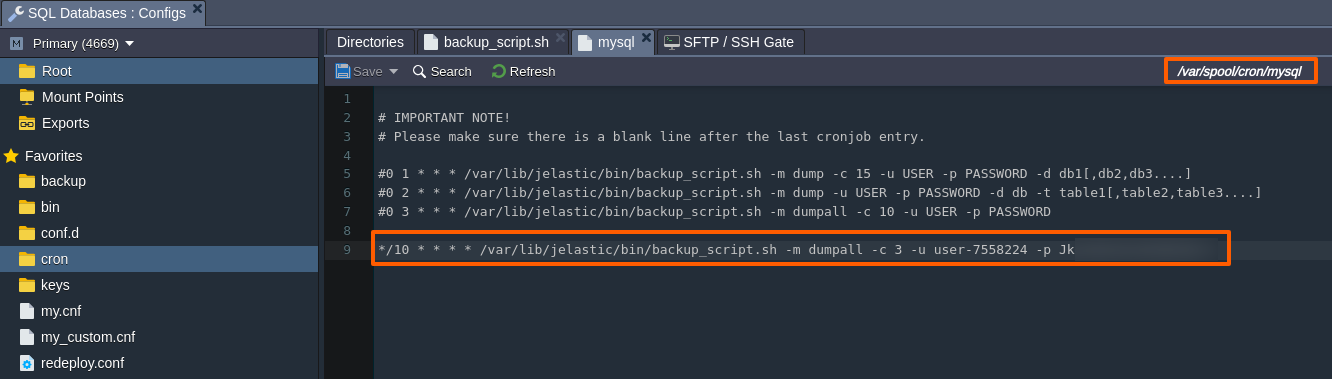Click the mysql tab file icon
Viewport: 1332px width, 379px height.
point(585,42)
